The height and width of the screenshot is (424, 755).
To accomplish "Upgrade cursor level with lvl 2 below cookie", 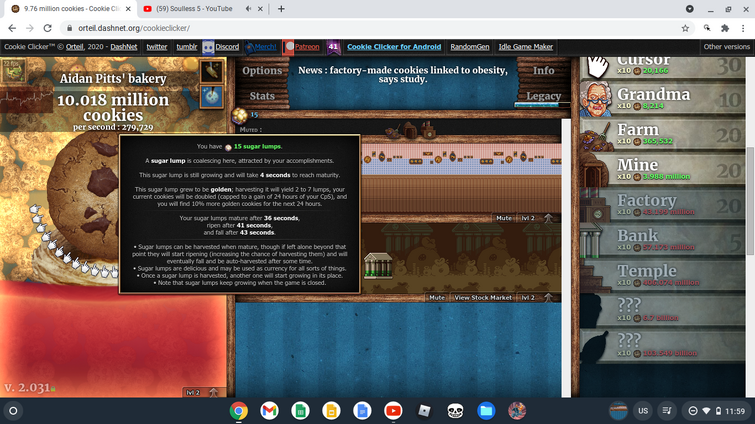I will click(201, 392).
